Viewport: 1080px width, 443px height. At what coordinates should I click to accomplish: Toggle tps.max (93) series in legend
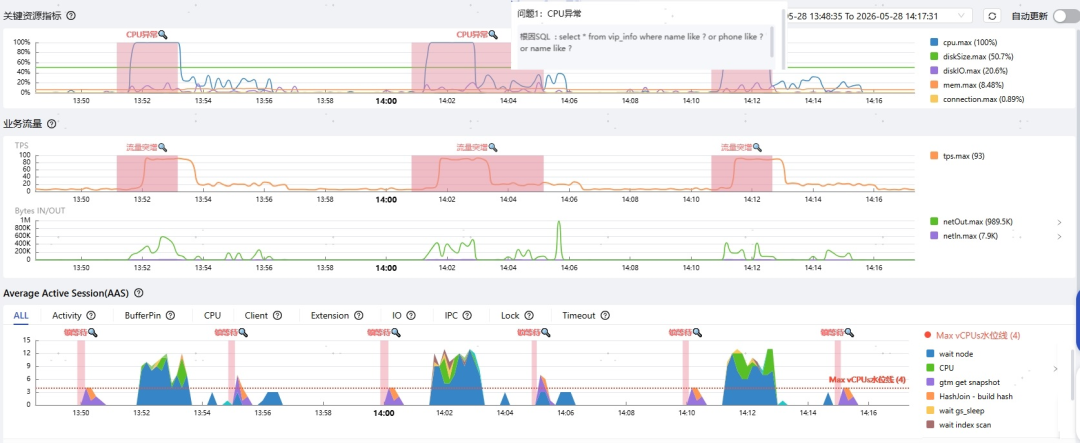point(957,156)
